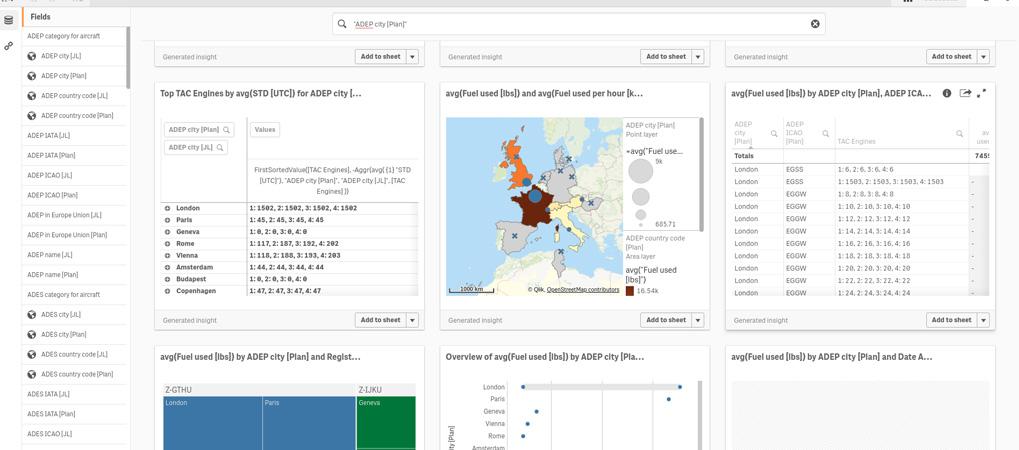Click the map legend vertical scrollbar
This screenshot has height=450, width=1019.
point(701,174)
